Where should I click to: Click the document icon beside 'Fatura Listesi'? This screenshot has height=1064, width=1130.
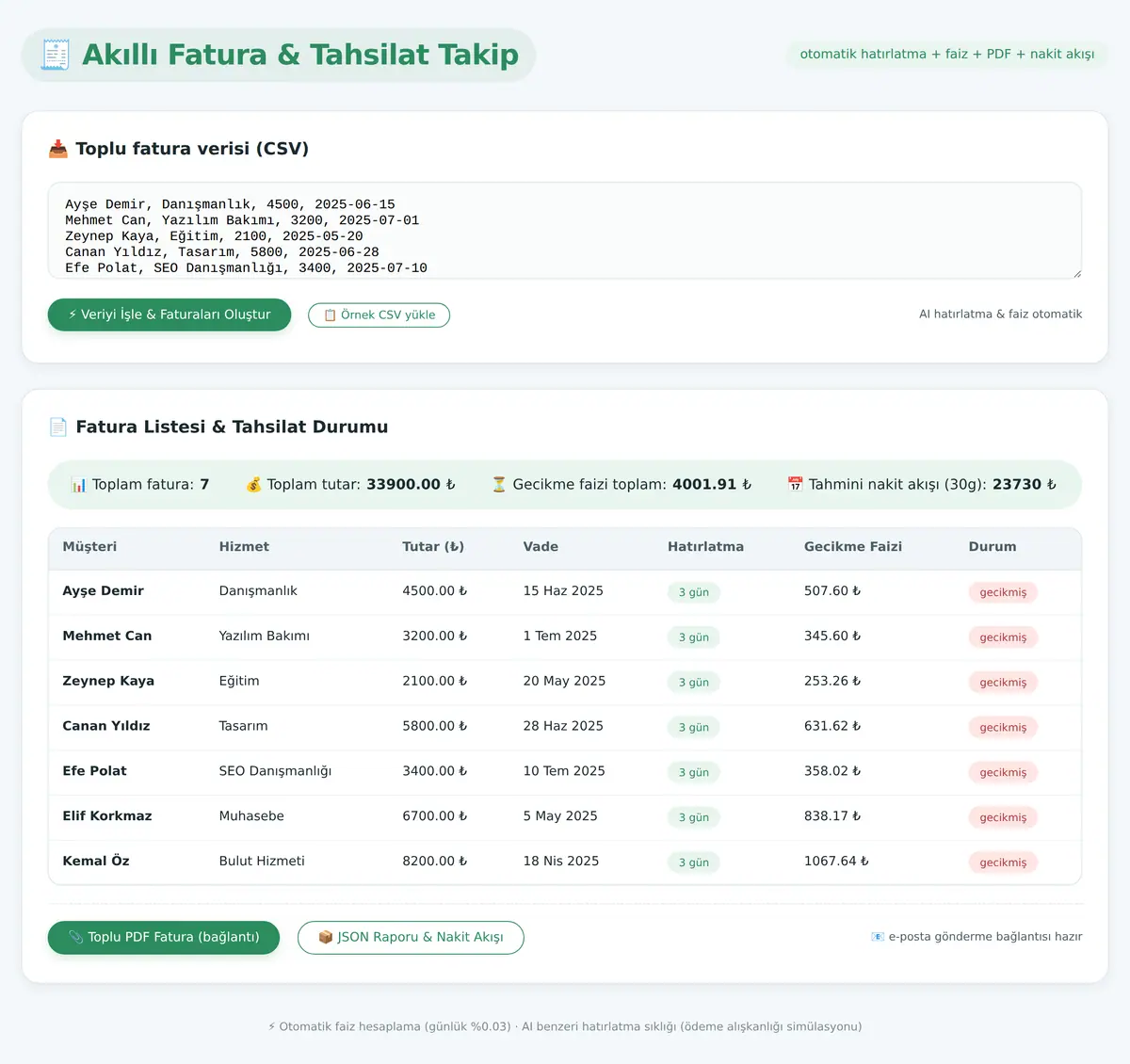pyautogui.click(x=58, y=427)
